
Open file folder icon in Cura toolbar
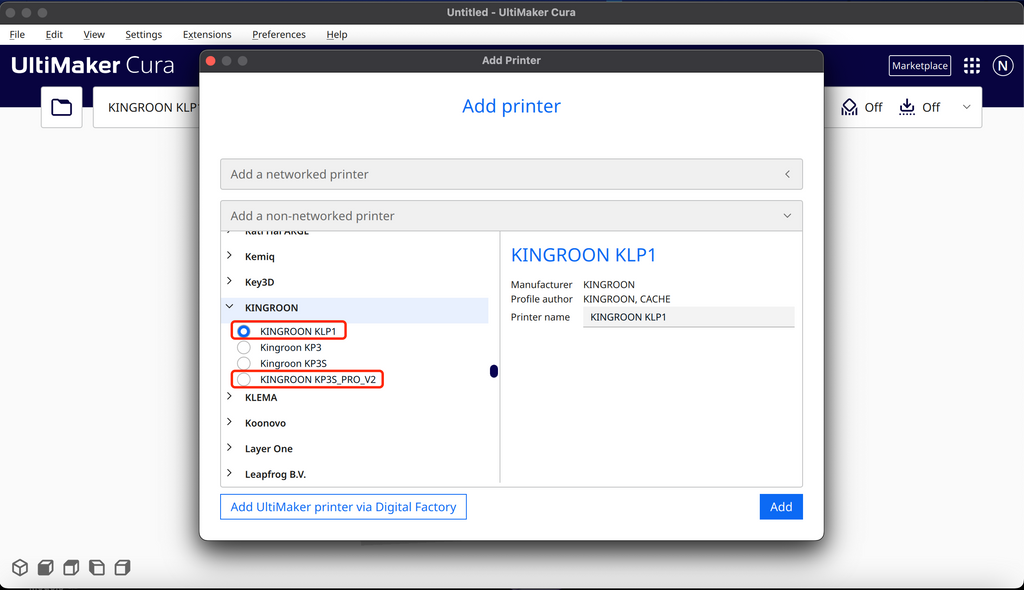tap(61, 107)
